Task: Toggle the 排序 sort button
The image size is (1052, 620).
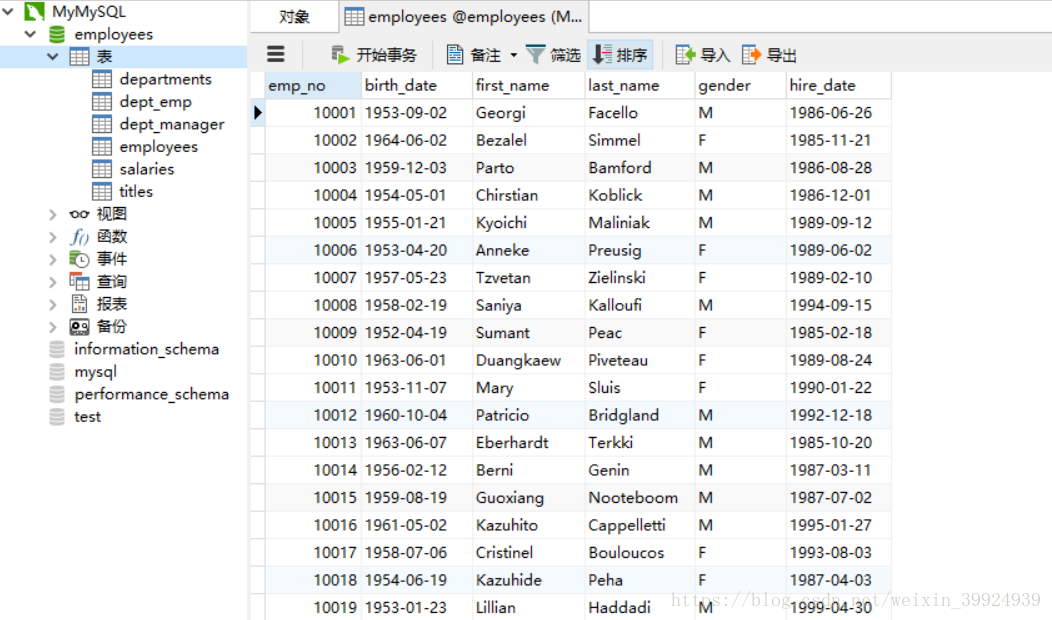Action: pyautogui.click(x=620, y=54)
